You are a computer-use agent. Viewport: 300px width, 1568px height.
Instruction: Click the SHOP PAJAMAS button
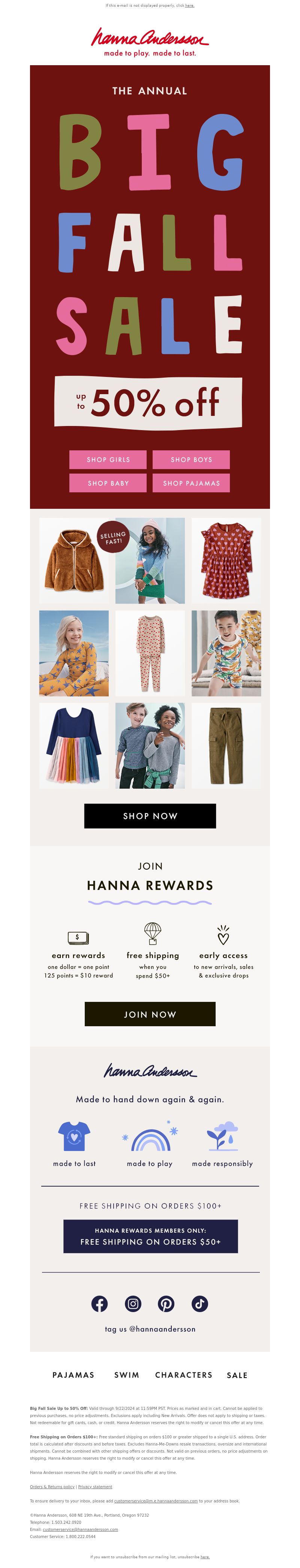click(191, 483)
